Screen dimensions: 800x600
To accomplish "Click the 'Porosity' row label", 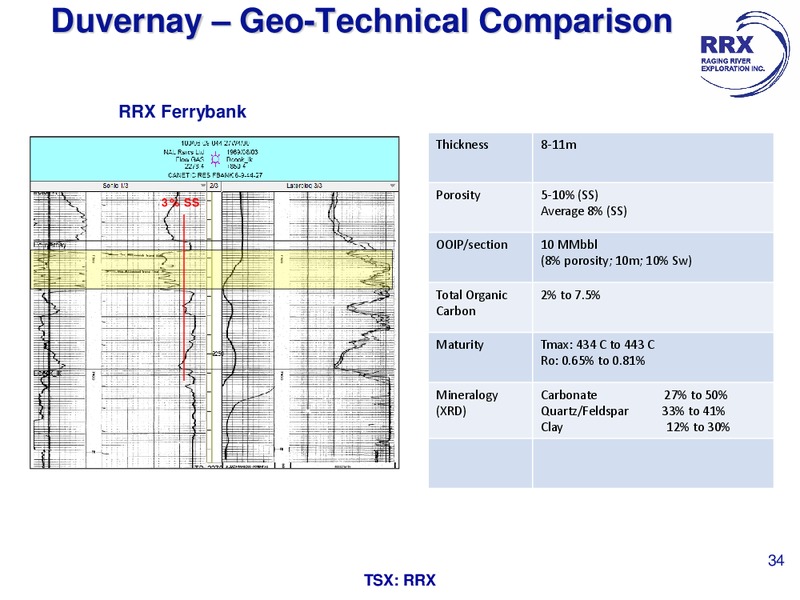I will [458, 195].
